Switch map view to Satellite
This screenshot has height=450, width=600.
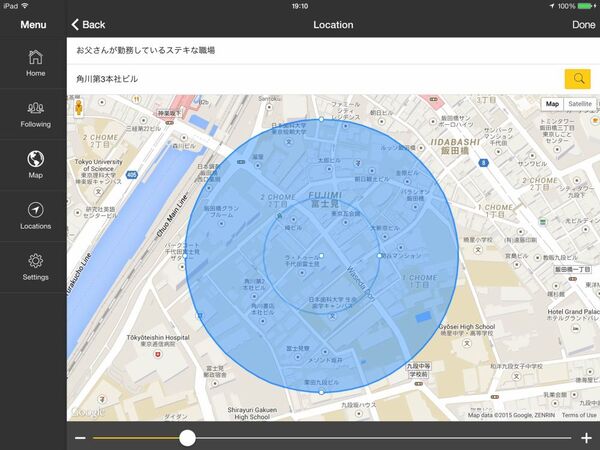(x=579, y=104)
